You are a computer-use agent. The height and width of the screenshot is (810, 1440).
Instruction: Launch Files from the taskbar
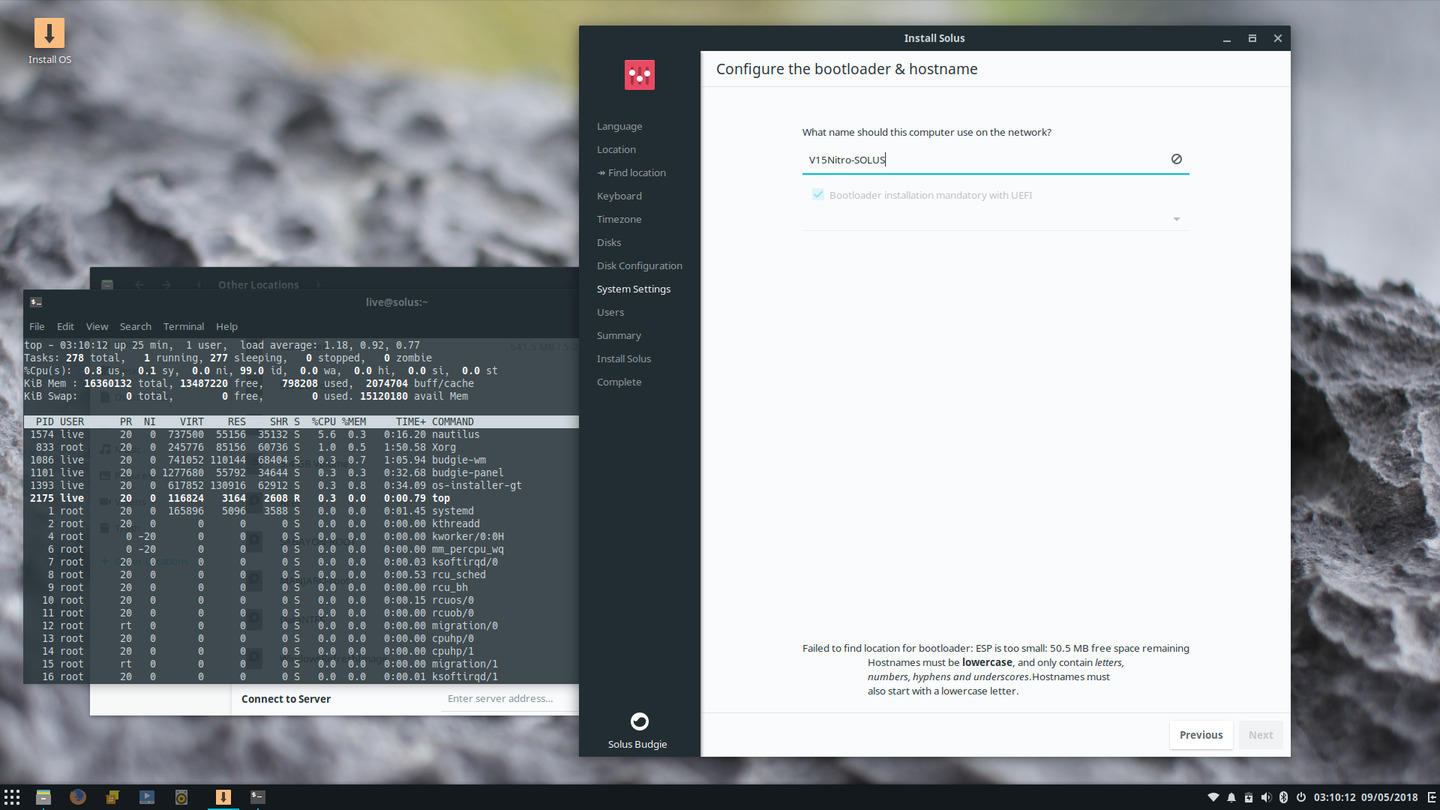point(44,797)
